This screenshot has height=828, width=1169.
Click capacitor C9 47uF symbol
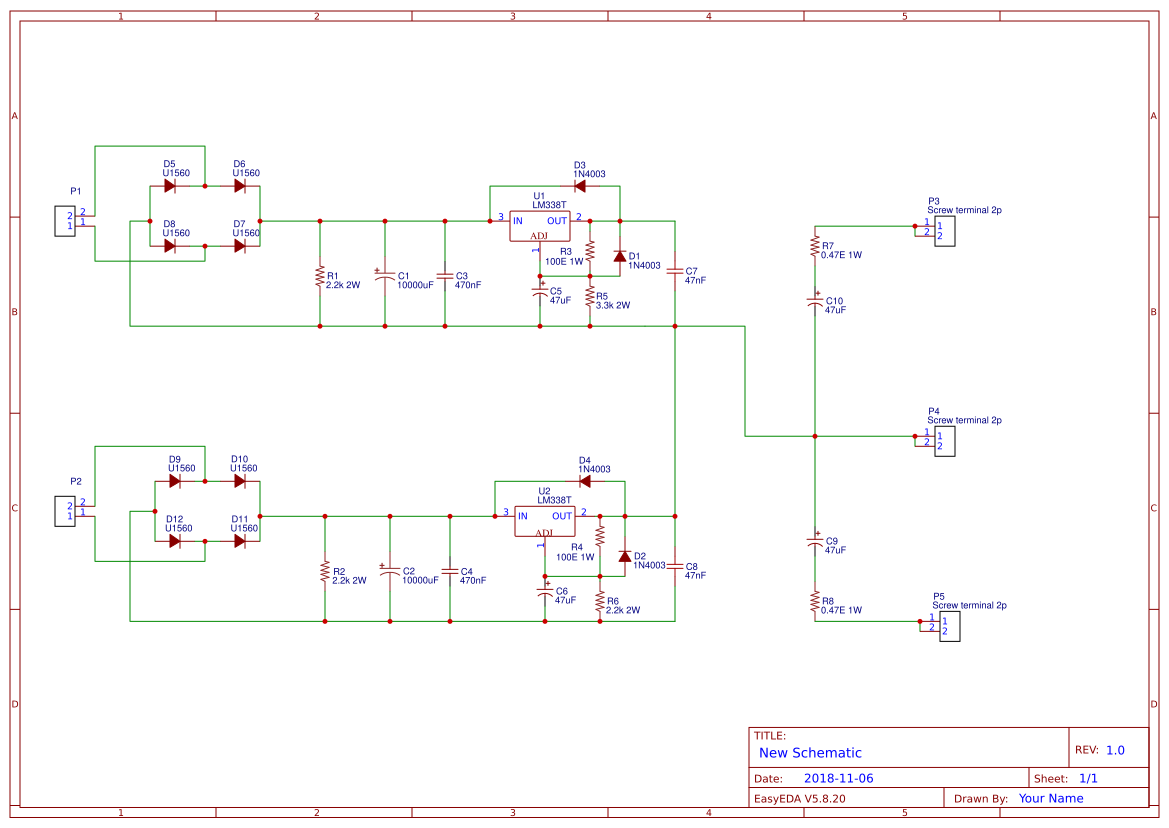point(815,542)
